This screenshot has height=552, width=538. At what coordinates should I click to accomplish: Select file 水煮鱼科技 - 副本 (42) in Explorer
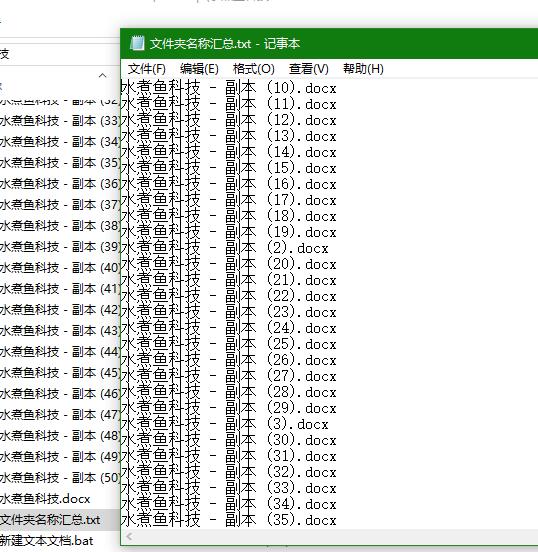(x=60, y=309)
